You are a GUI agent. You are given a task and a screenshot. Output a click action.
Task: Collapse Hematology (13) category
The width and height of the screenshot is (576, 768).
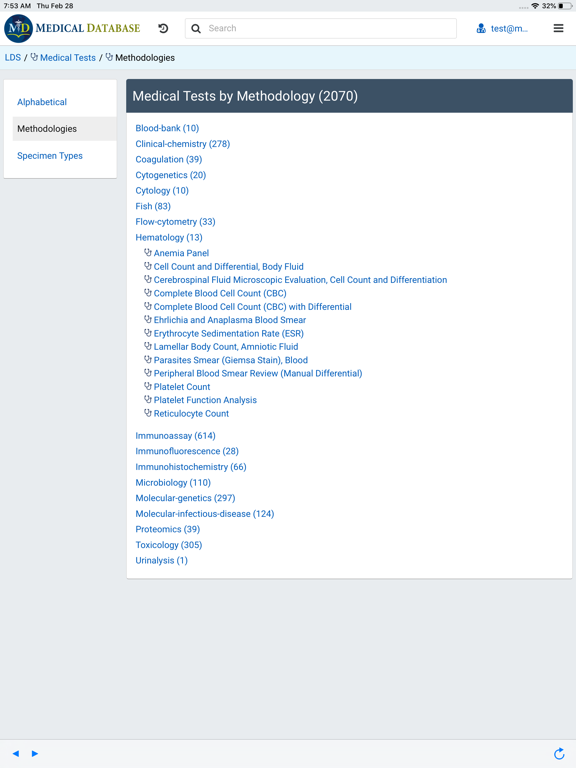click(169, 238)
